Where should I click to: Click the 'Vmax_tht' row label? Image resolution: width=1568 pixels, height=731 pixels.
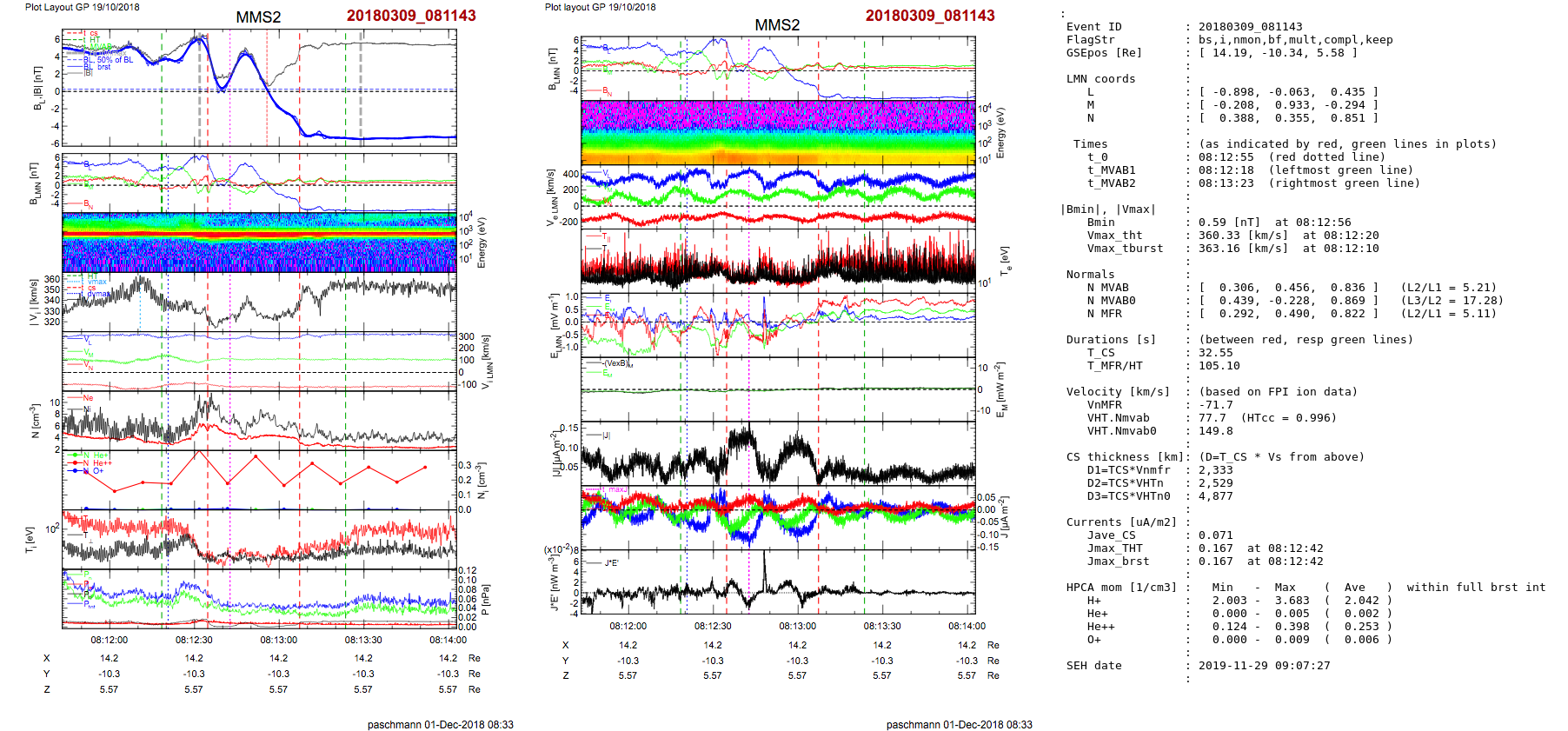click(x=1114, y=236)
